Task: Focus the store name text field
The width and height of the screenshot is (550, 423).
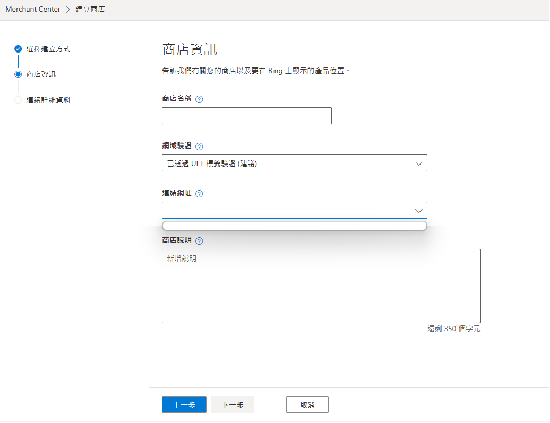Action: (247, 115)
